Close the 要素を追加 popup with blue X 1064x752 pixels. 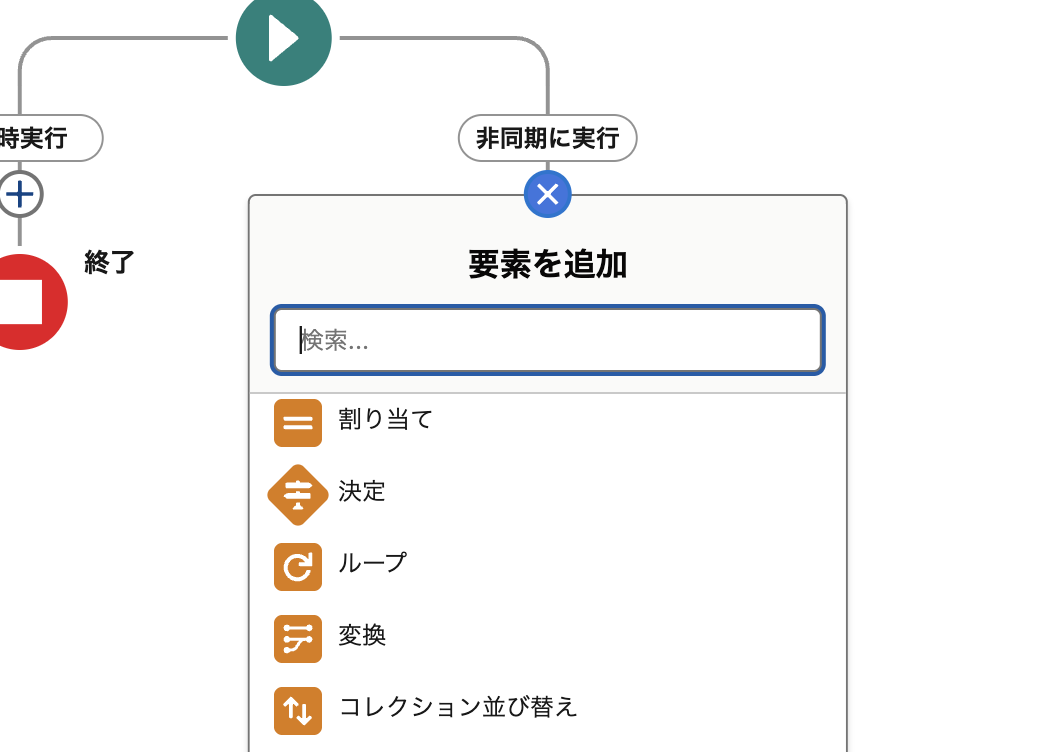point(547,194)
